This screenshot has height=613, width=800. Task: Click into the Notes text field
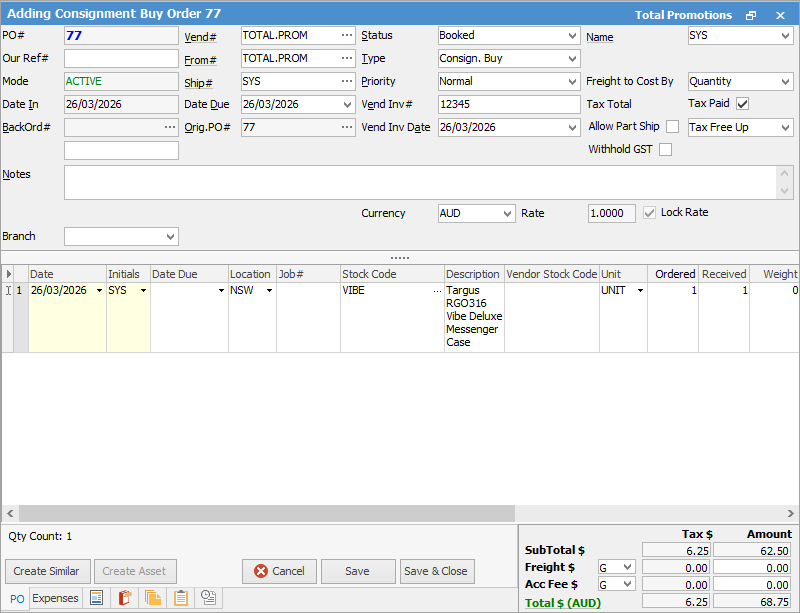[x=420, y=182]
